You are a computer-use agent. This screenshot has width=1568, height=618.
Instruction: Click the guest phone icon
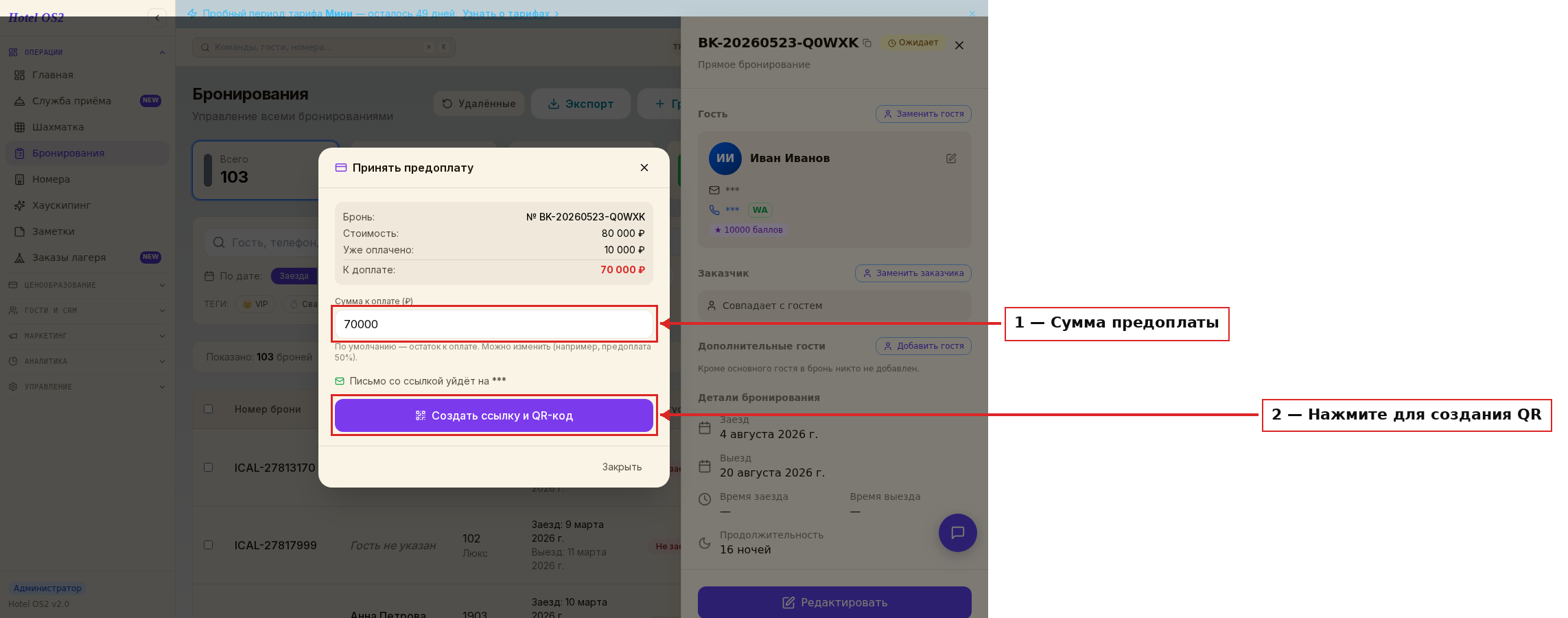point(714,210)
